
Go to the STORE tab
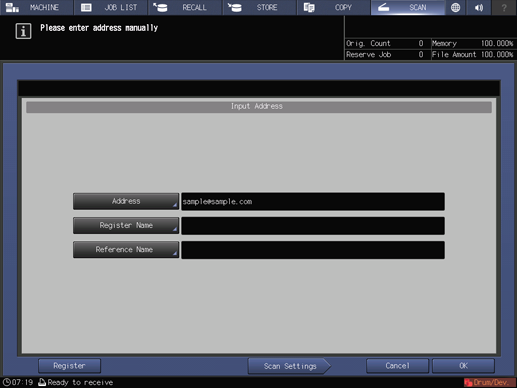coord(259,7)
